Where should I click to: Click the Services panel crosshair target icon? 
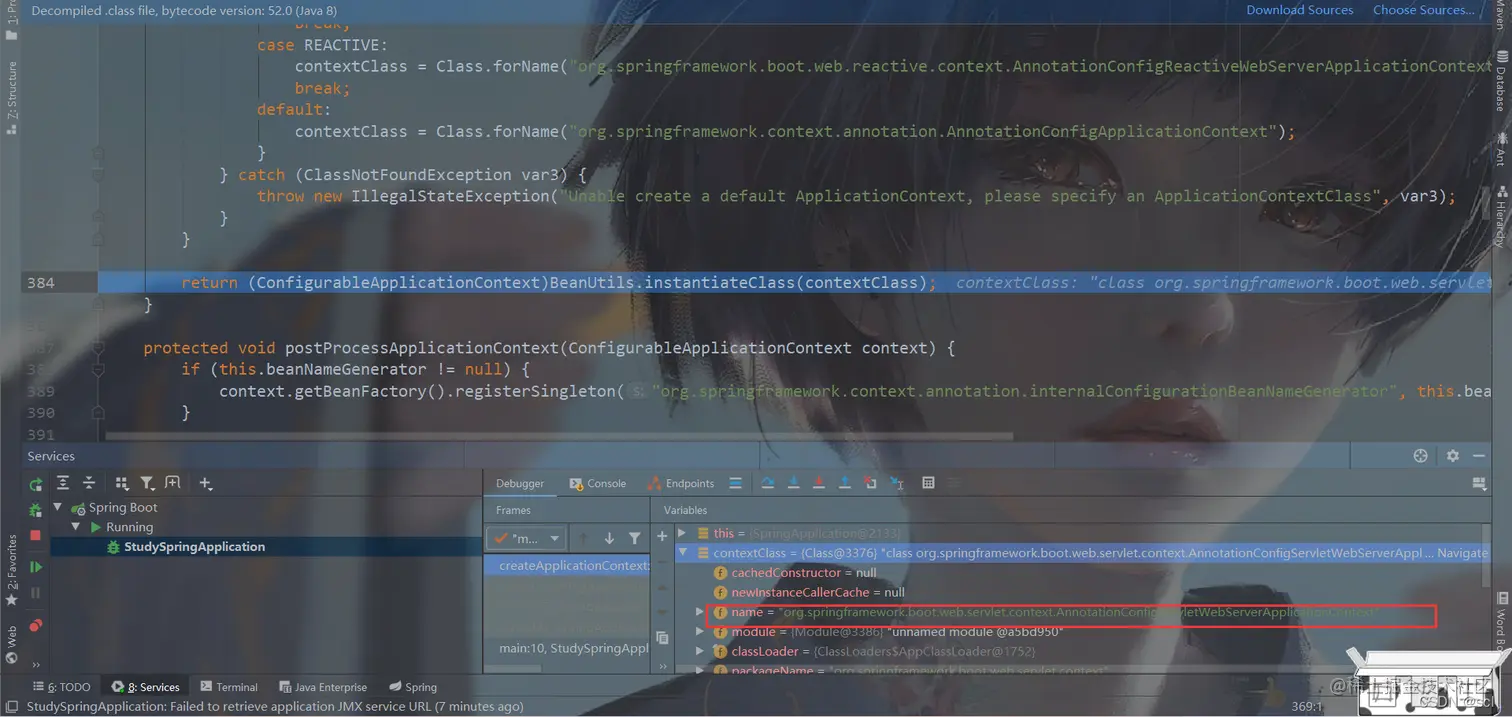coord(1420,456)
